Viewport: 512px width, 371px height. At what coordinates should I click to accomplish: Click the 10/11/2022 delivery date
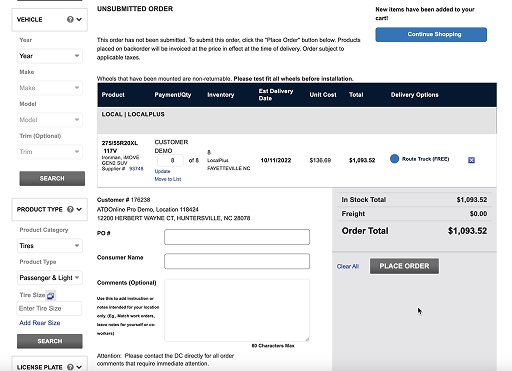click(x=276, y=160)
